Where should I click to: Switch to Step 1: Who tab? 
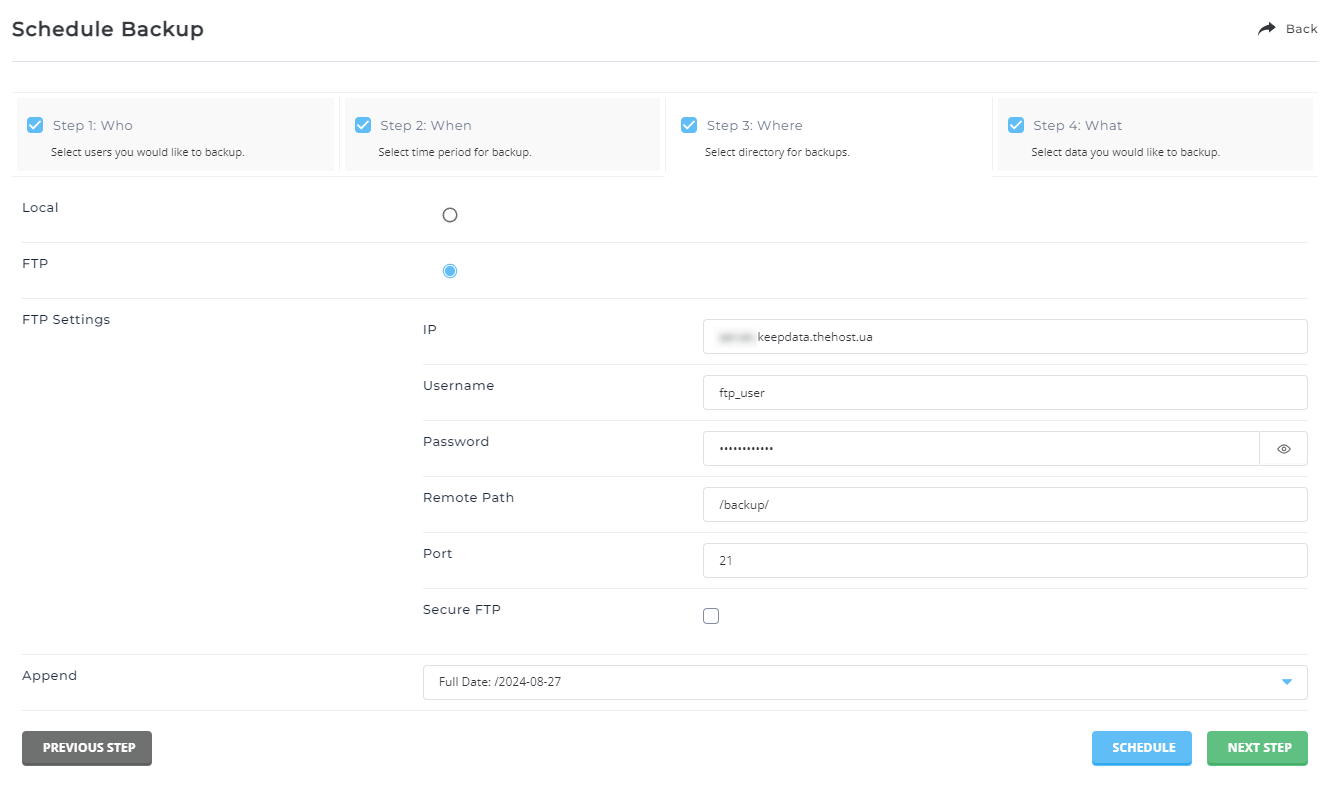(176, 134)
